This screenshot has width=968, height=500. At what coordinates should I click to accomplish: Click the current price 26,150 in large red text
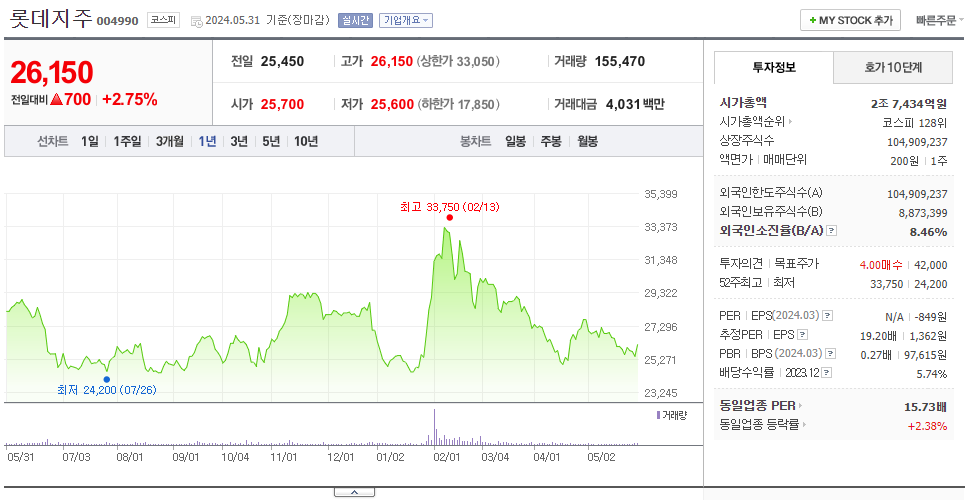click(x=52, y=73)
